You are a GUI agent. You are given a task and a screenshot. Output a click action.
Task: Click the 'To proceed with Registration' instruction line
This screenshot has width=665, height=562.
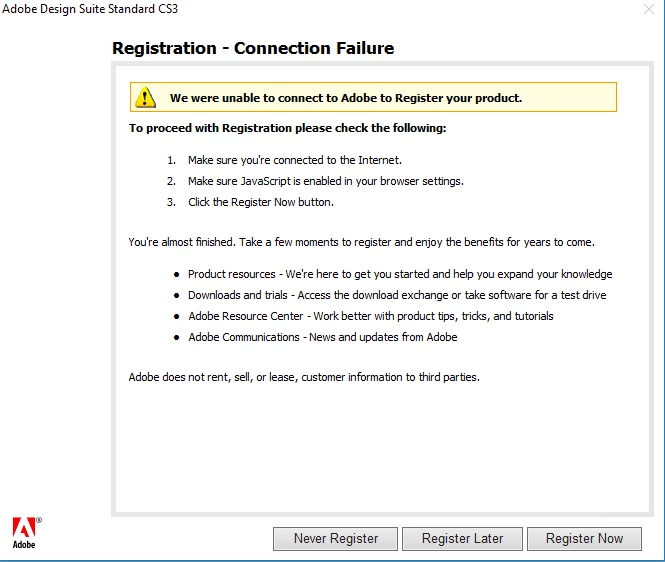[288, 128]
